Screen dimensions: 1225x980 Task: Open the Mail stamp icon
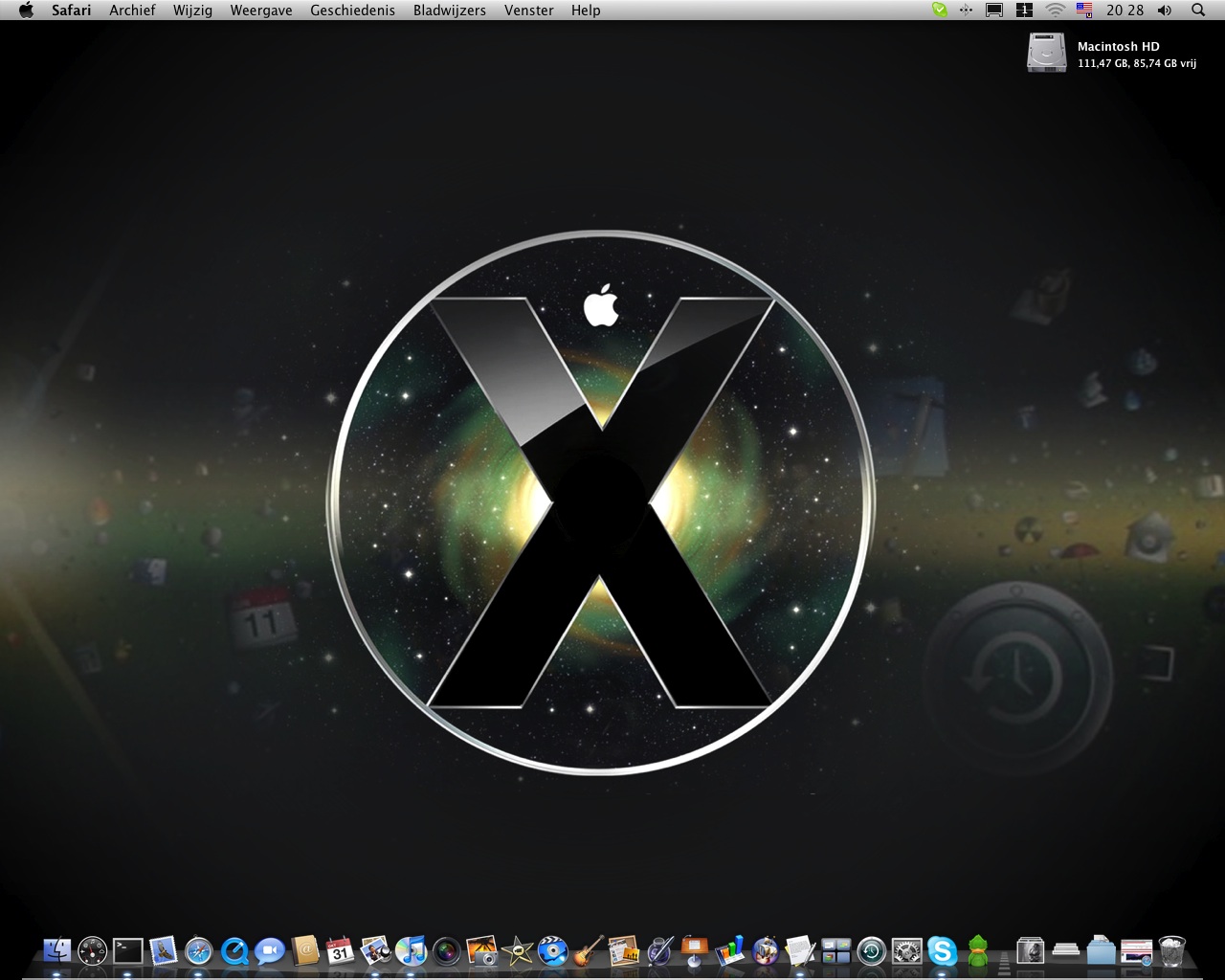coord(164,950)
